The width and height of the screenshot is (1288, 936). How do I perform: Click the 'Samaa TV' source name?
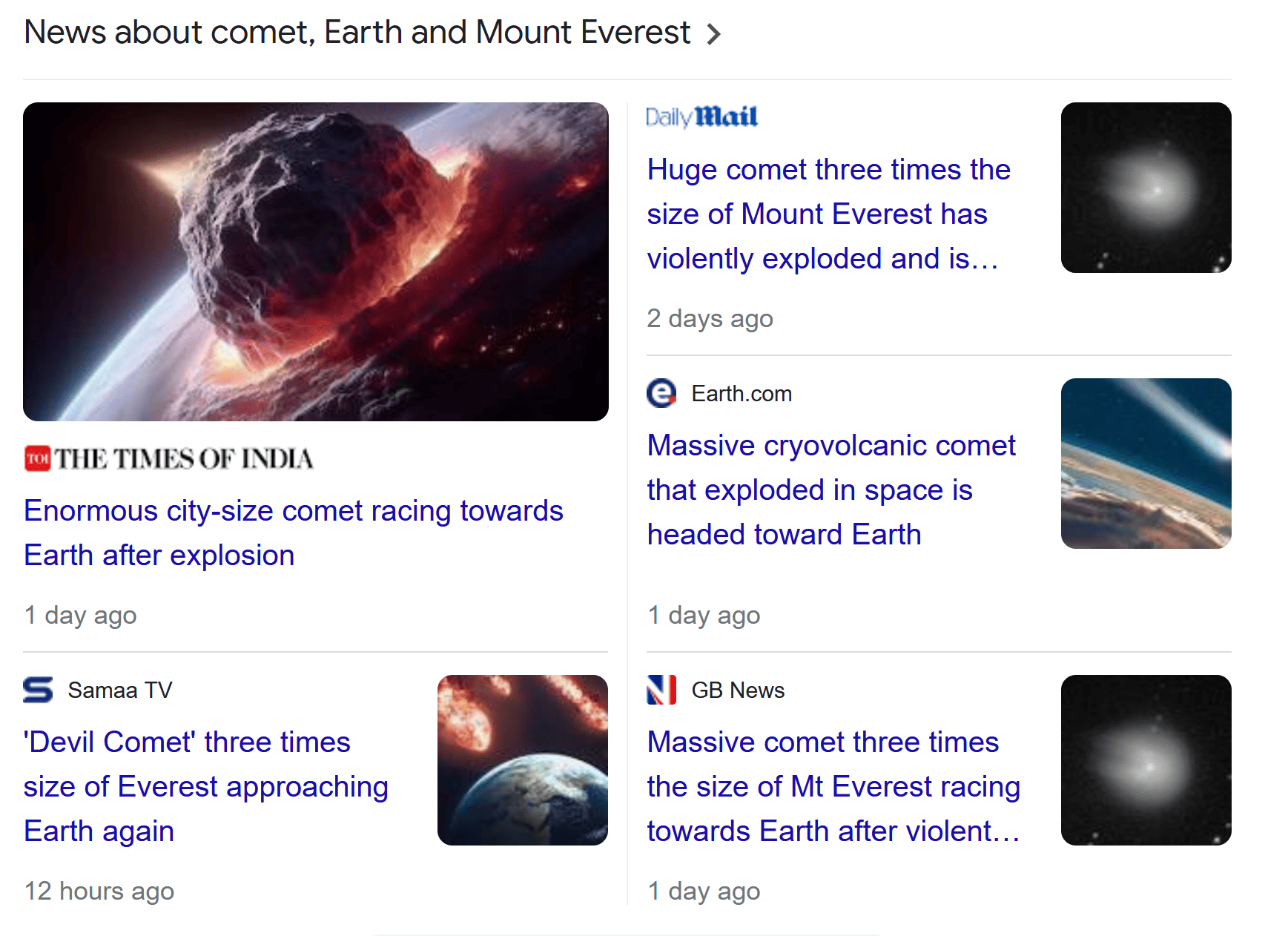pyautogui.click(x=120, y=691)
